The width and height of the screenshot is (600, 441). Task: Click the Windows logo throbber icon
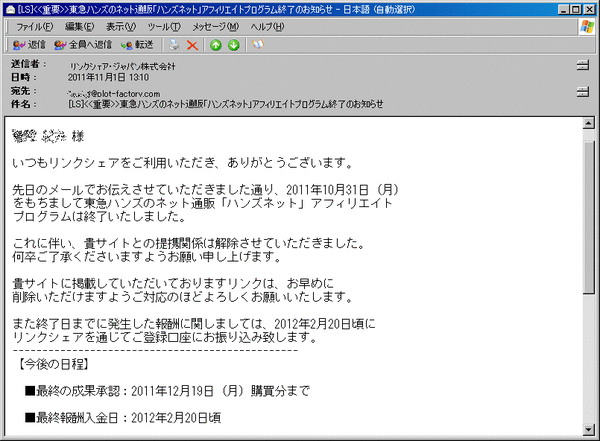point(587,27)
